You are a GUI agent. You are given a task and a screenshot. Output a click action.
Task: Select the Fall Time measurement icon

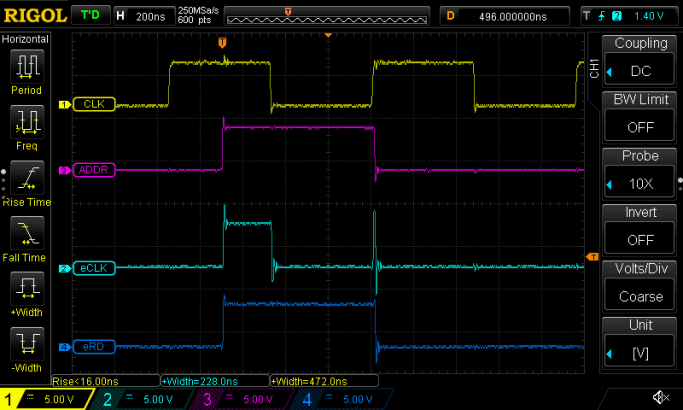(27, 233)
